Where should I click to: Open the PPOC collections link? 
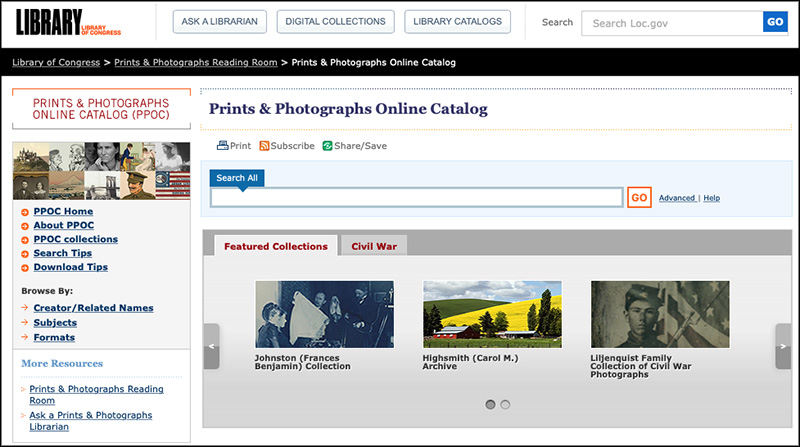click(x=76, y=239)
